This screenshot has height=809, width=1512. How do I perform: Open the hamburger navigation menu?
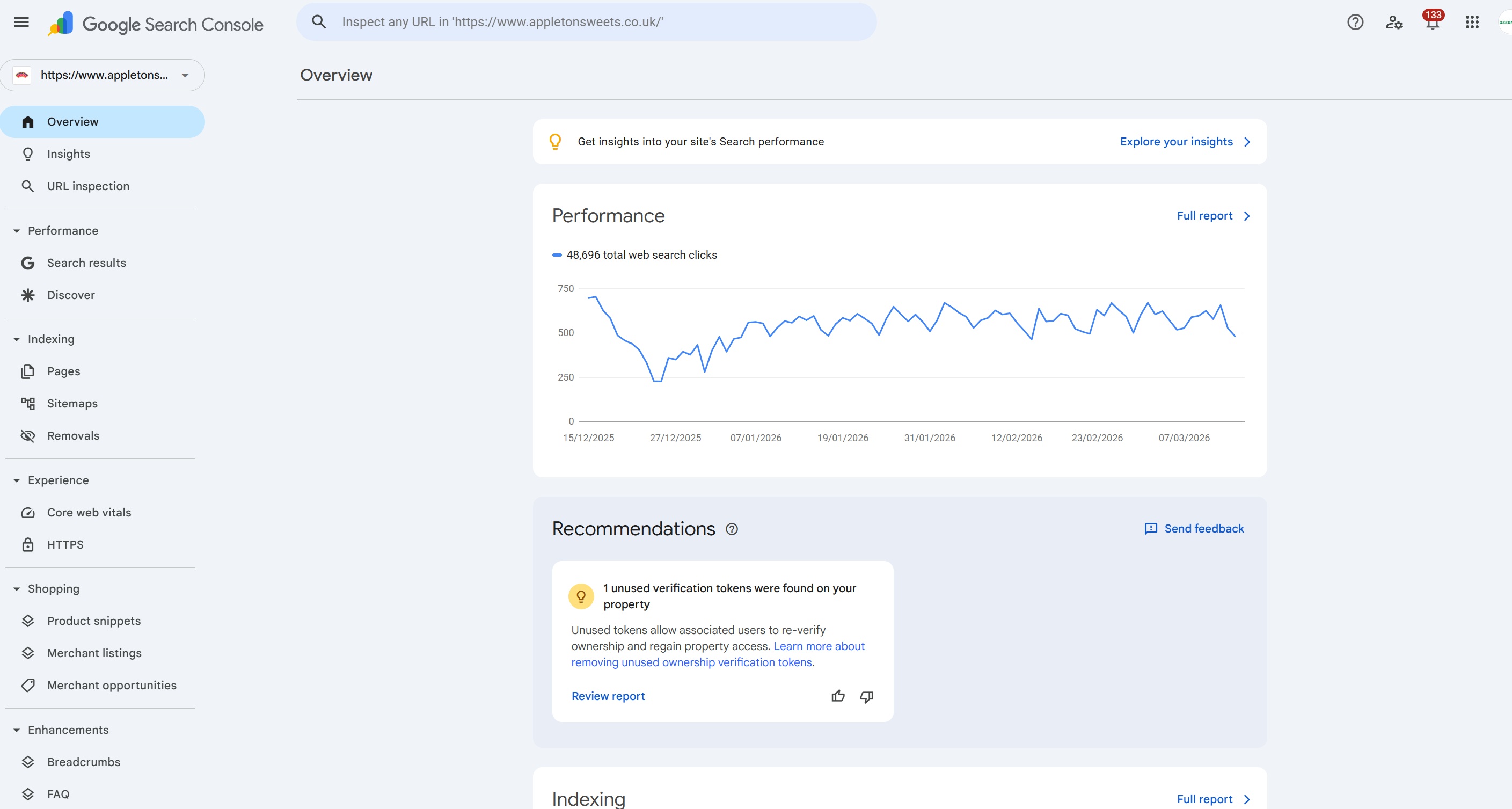click(20, 23)
